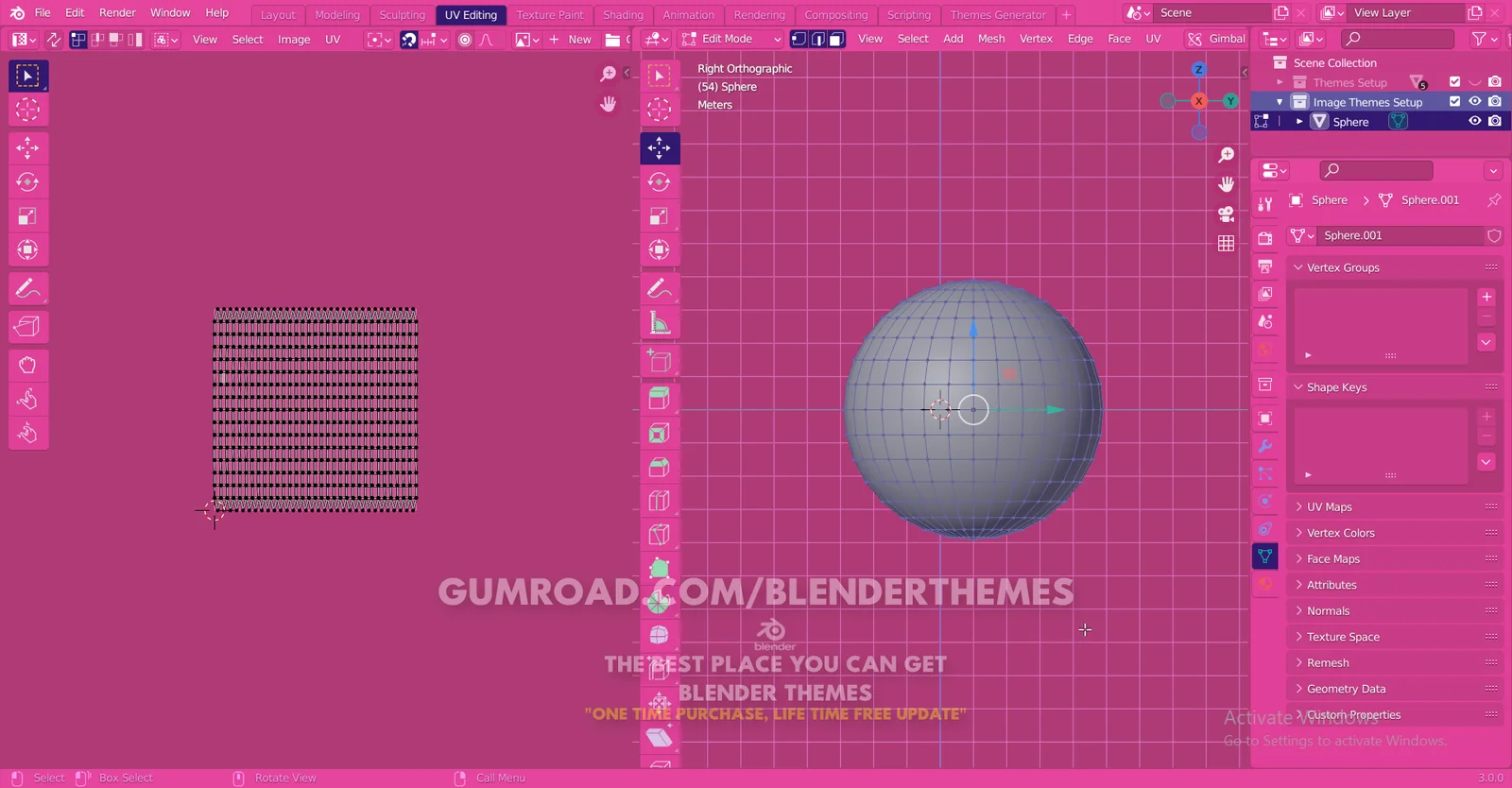Expand the Themes Setup collection
This screenshot has width=1512, height=788.
tap(1280, 82)
